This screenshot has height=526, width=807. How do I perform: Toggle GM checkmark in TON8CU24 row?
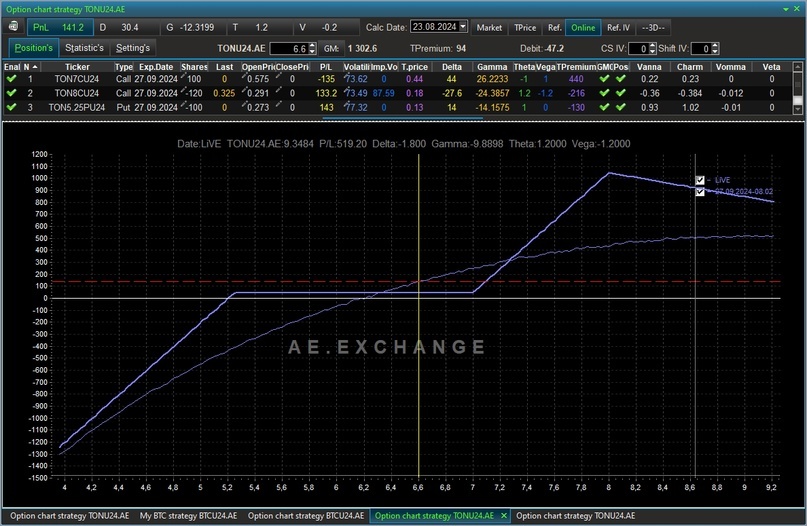coord(604,93)
